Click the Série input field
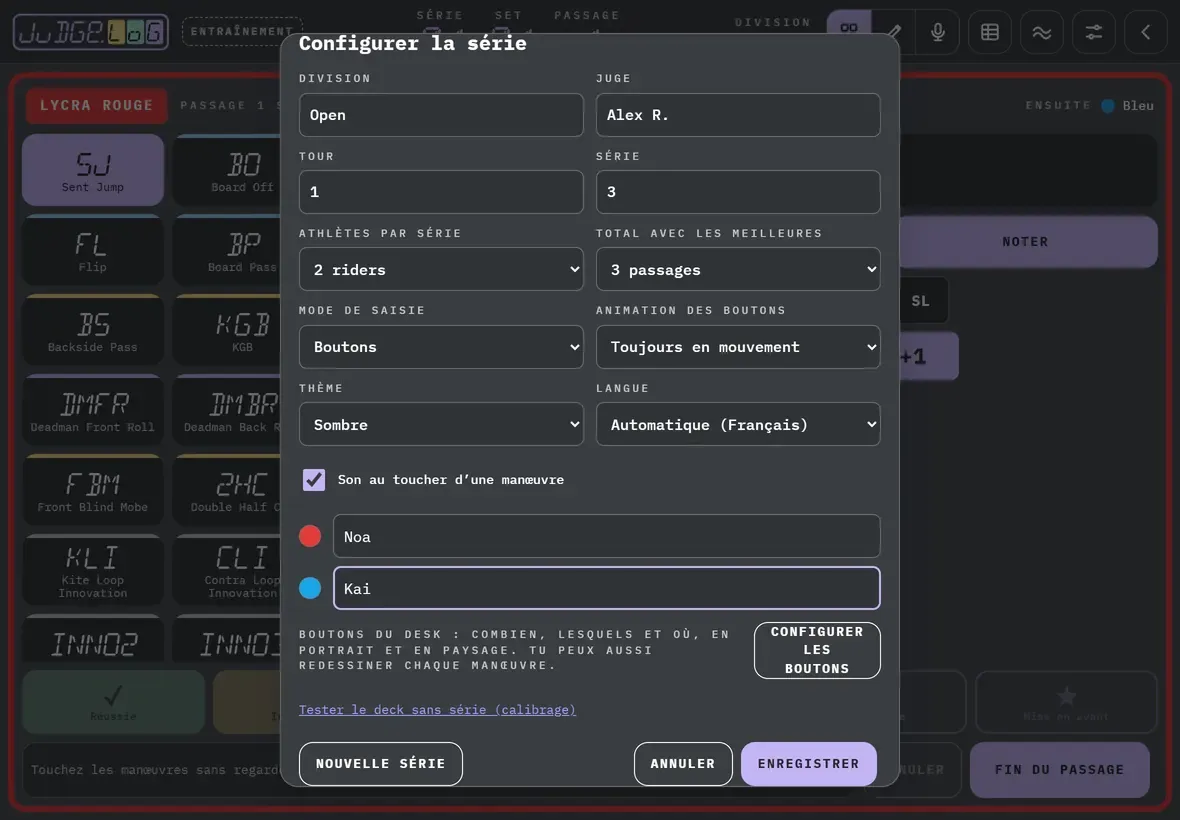 [738, 192]
